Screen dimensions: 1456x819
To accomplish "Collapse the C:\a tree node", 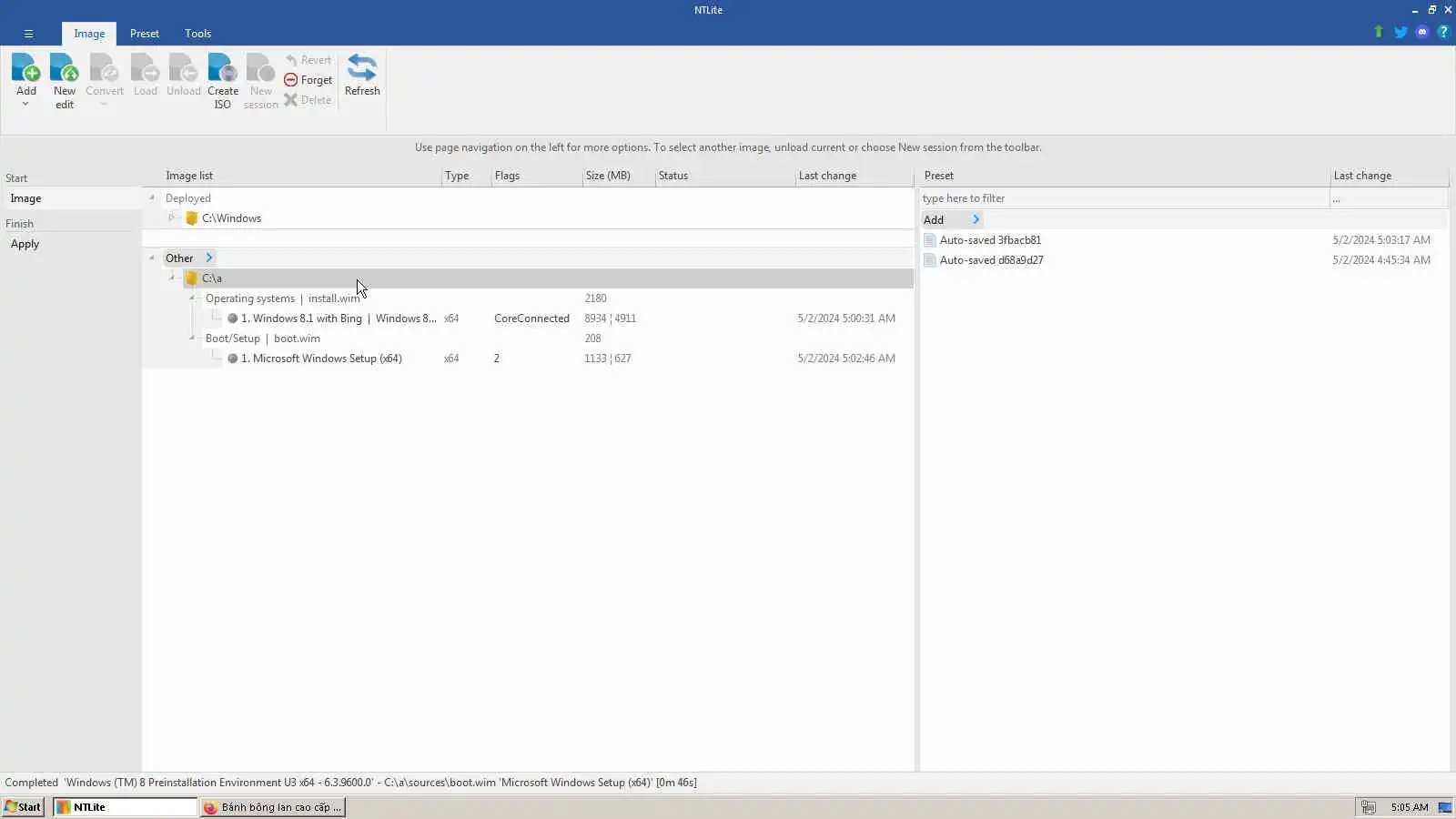I will tap(171, 278).
